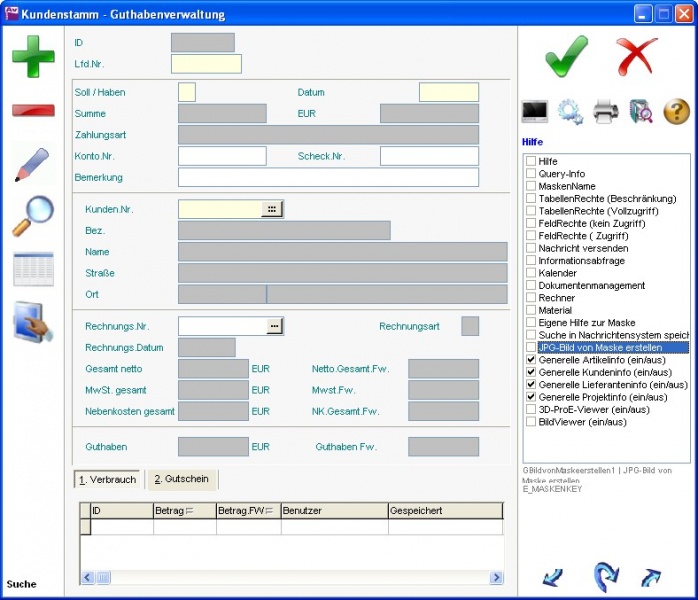The width and height of the screenshot is (698, 600).
Task: Cancel with the red X icon
Action: pos(637,56)
